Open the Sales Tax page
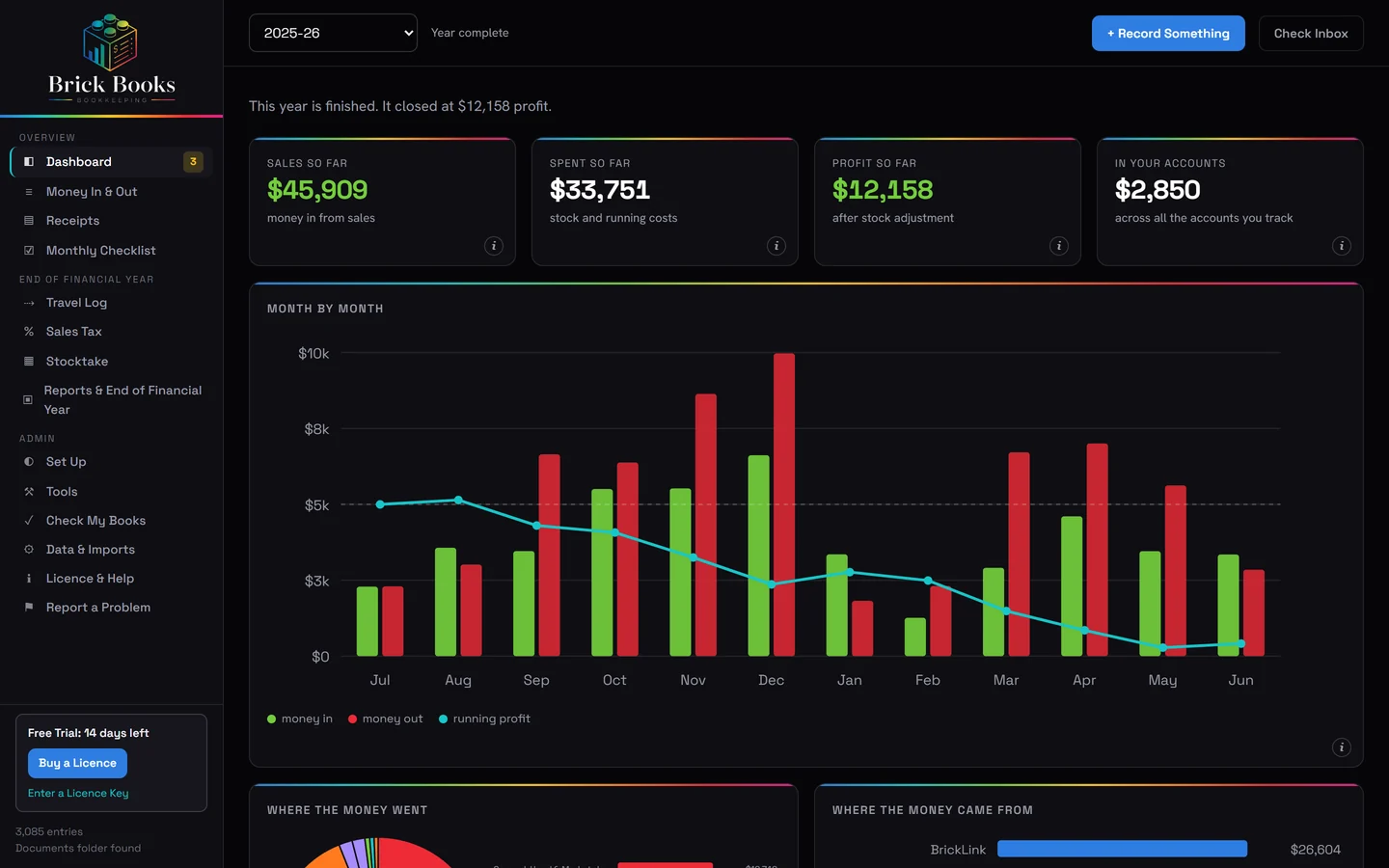The height and width of the screenshot is (868, 1389). [111, 332]
